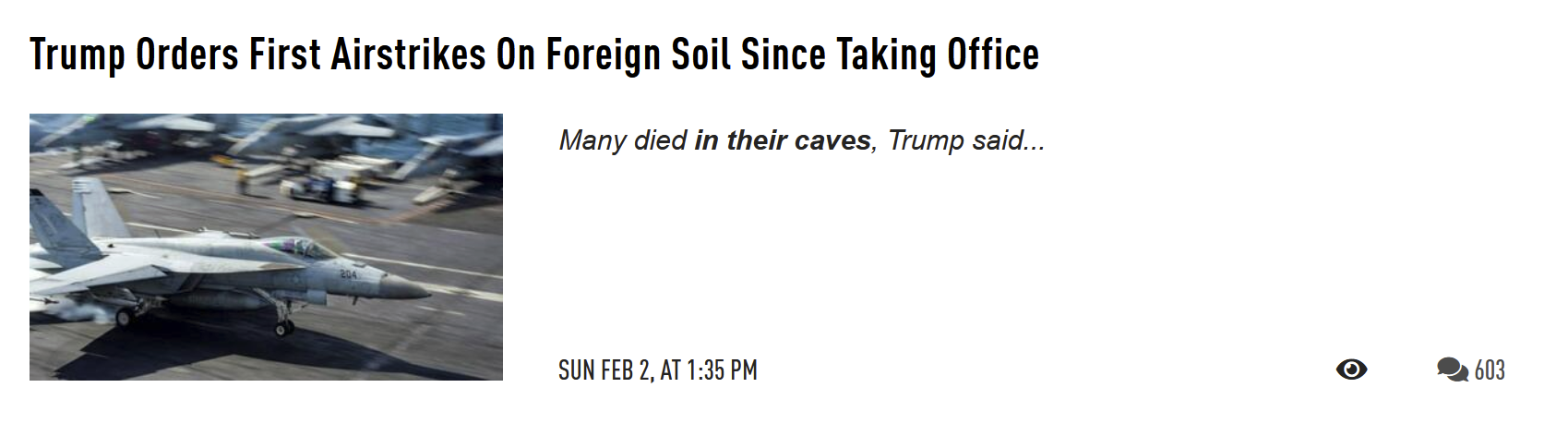1568x436 pixels.
Task: Click the eye views icon
Action: point(1351,369)
